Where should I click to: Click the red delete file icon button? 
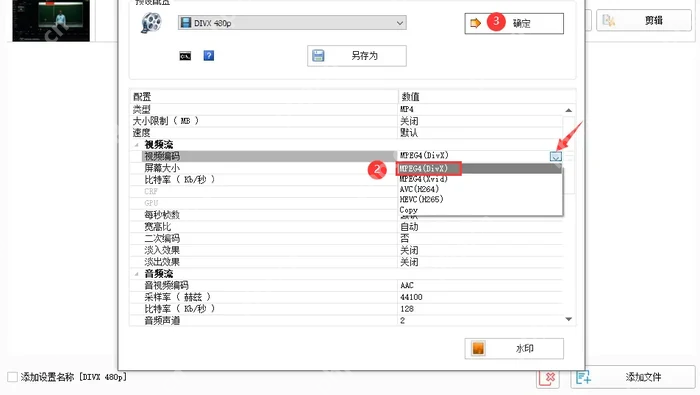547,378
